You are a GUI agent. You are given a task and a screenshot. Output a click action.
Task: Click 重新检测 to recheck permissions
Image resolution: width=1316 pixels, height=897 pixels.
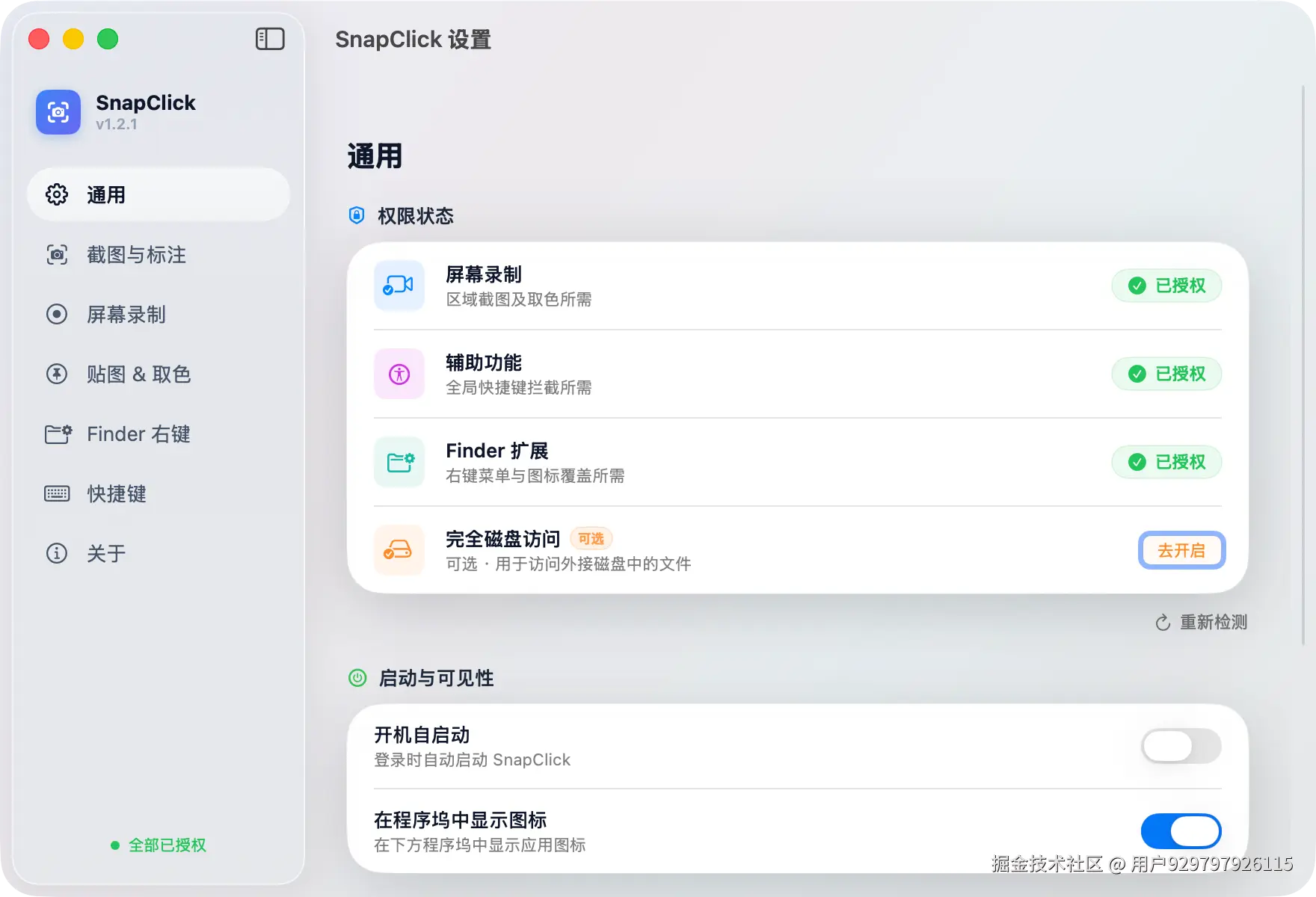1202,623
